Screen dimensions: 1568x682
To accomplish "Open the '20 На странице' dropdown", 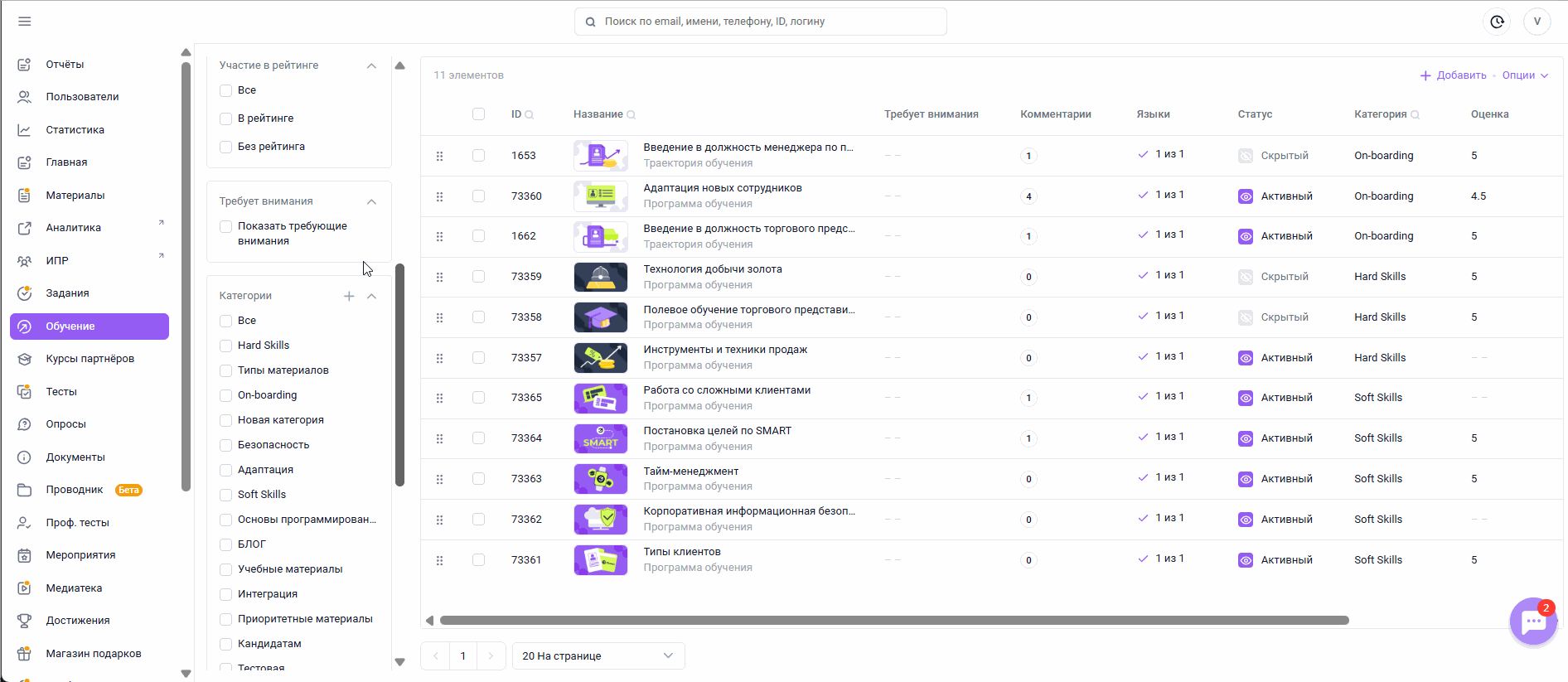I will tap(598, 656).
